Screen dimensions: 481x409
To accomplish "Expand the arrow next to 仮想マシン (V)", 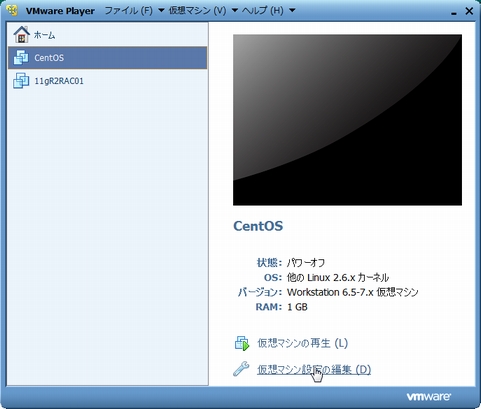I will pos(235,11).
